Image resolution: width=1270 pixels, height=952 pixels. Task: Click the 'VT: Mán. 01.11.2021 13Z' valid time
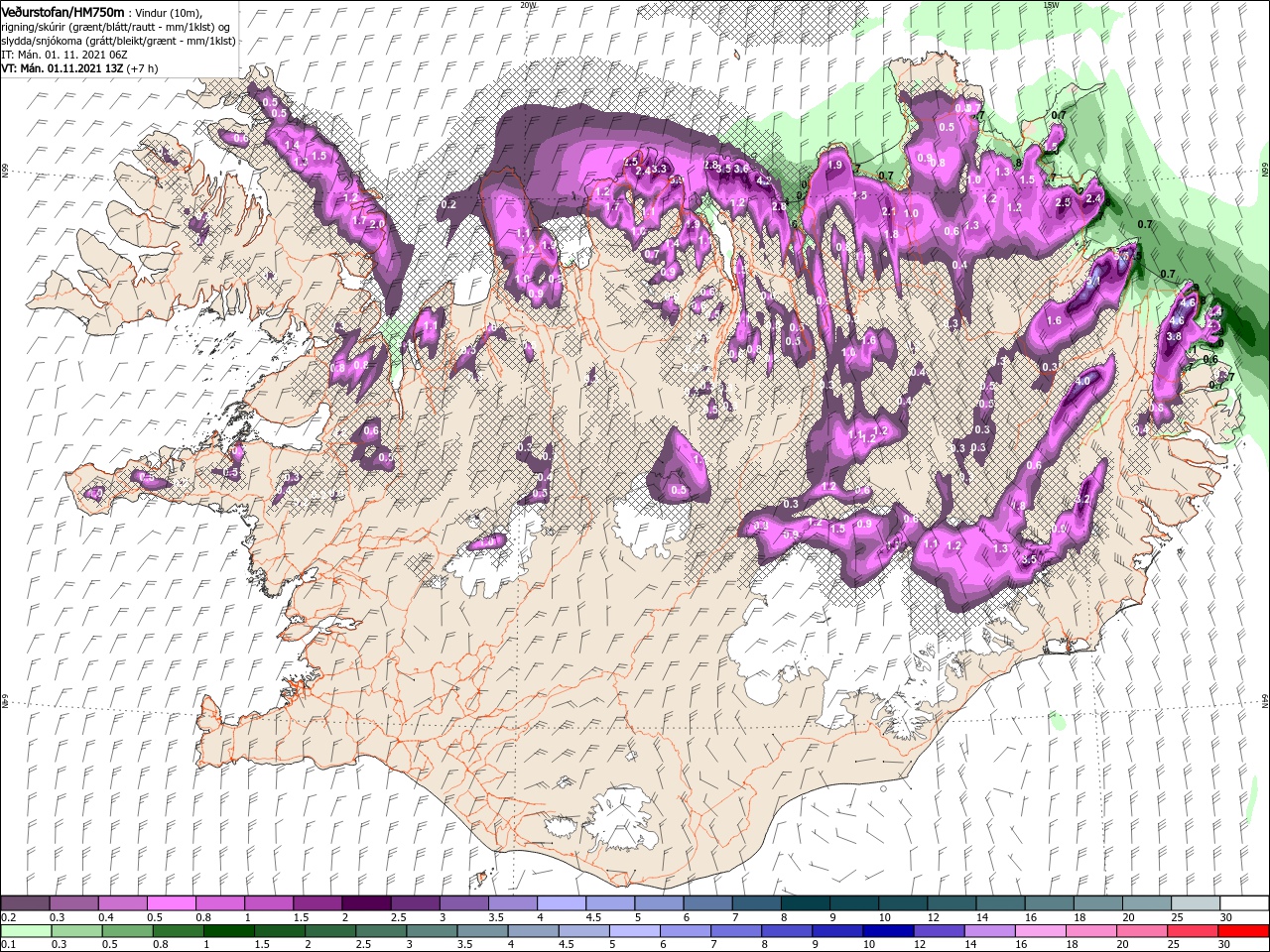[61, 69]
